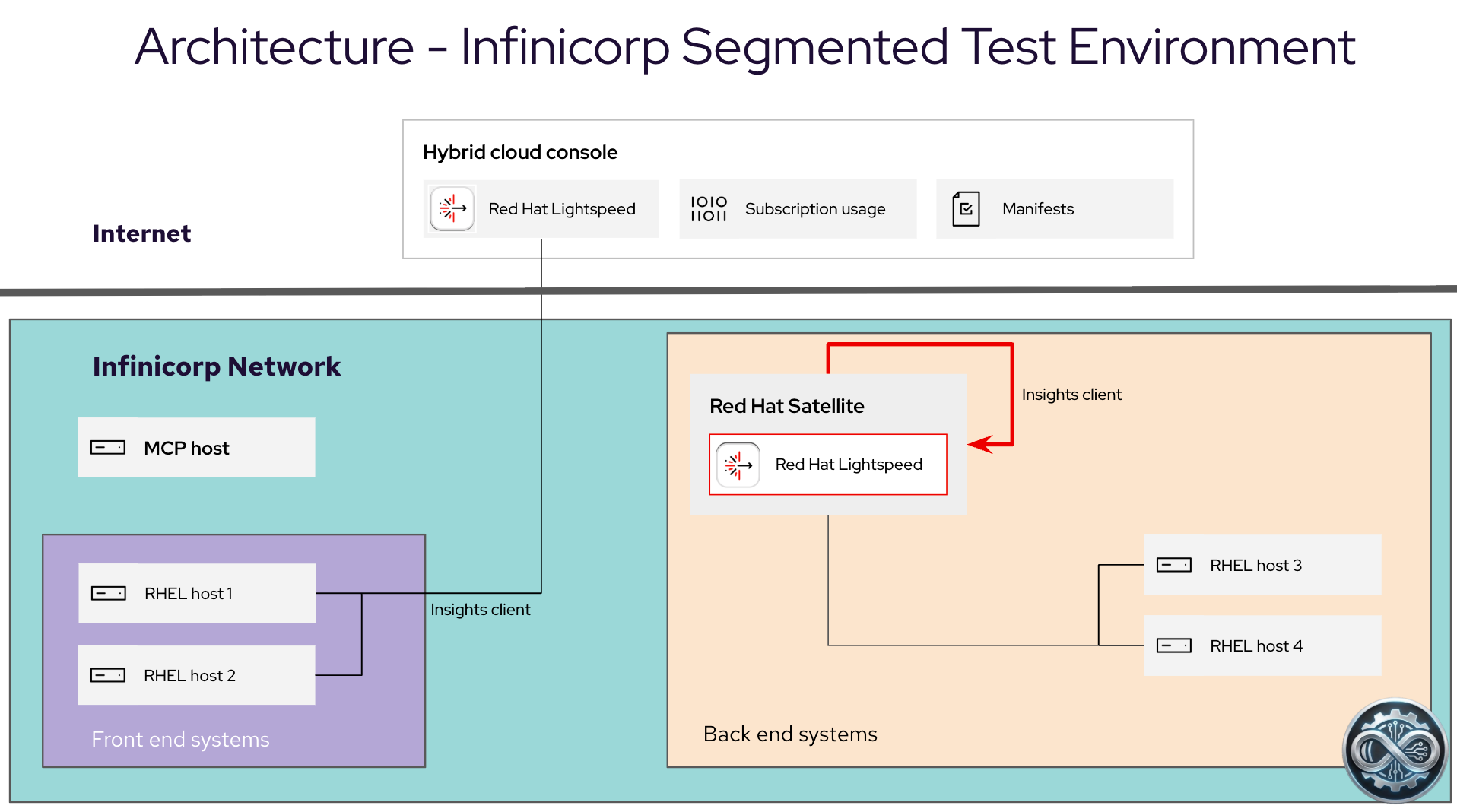Click the red Insights client arrowhead

coord(980,444)
